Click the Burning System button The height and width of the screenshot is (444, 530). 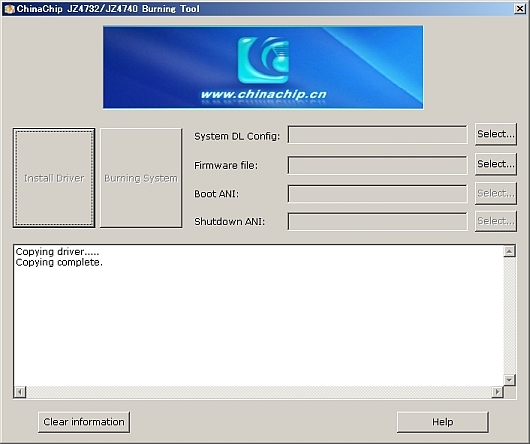click(141, 178)
